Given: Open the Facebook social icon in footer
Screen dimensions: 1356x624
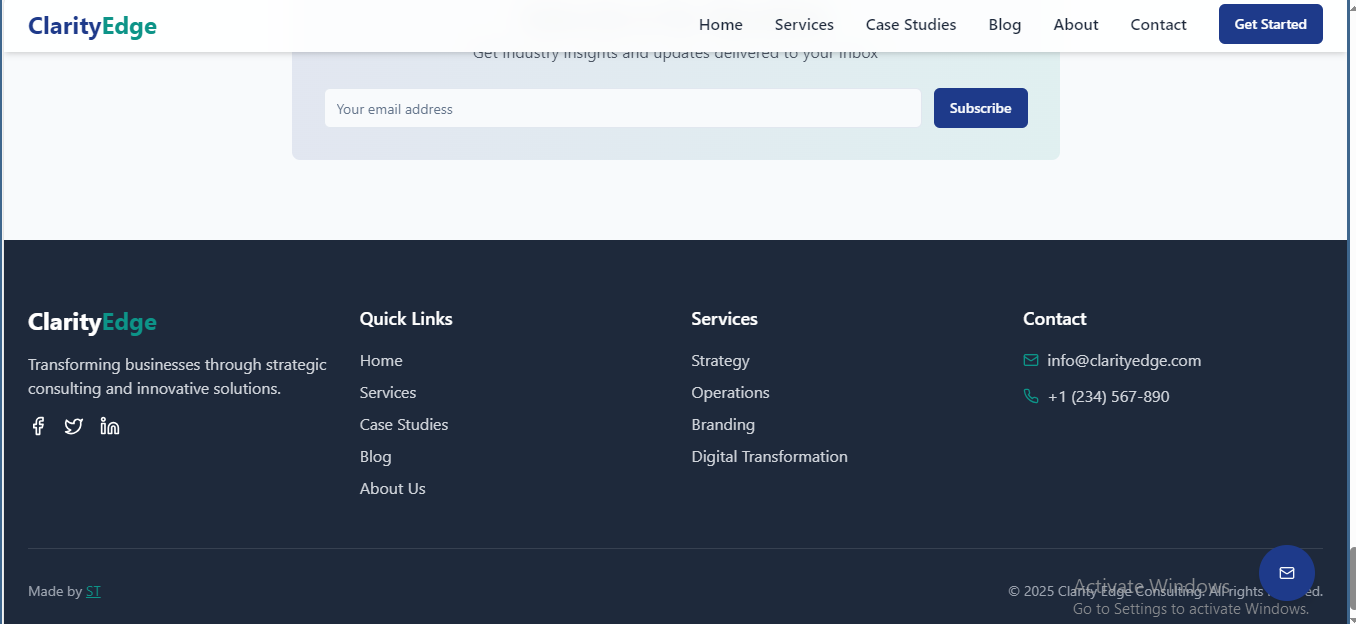Looking at the screenshot, I should 38,426.
